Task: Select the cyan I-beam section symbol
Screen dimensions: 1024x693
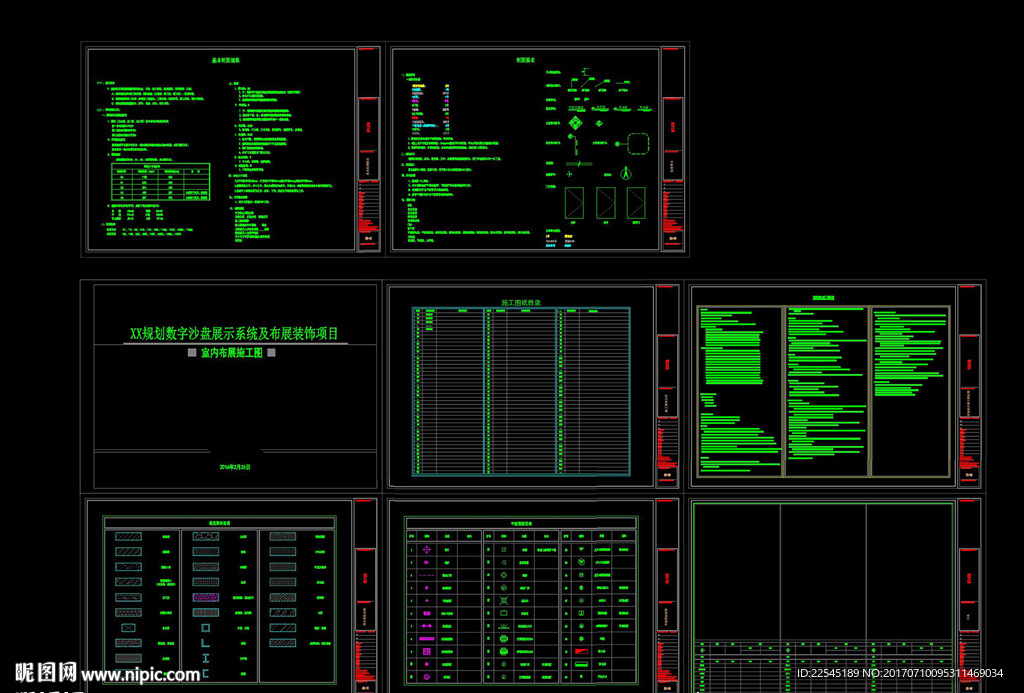Action: 206,658
